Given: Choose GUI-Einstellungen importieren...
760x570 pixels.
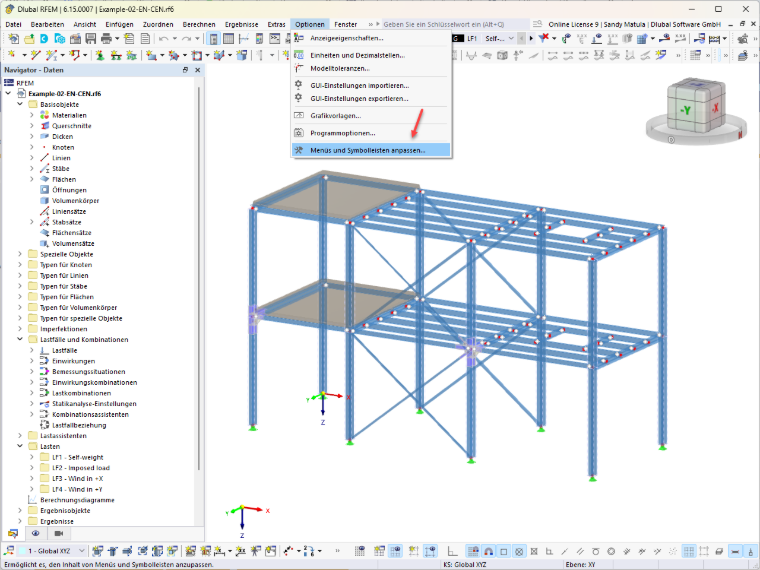Looking at the screenshot, I should [x=371, y=85].
